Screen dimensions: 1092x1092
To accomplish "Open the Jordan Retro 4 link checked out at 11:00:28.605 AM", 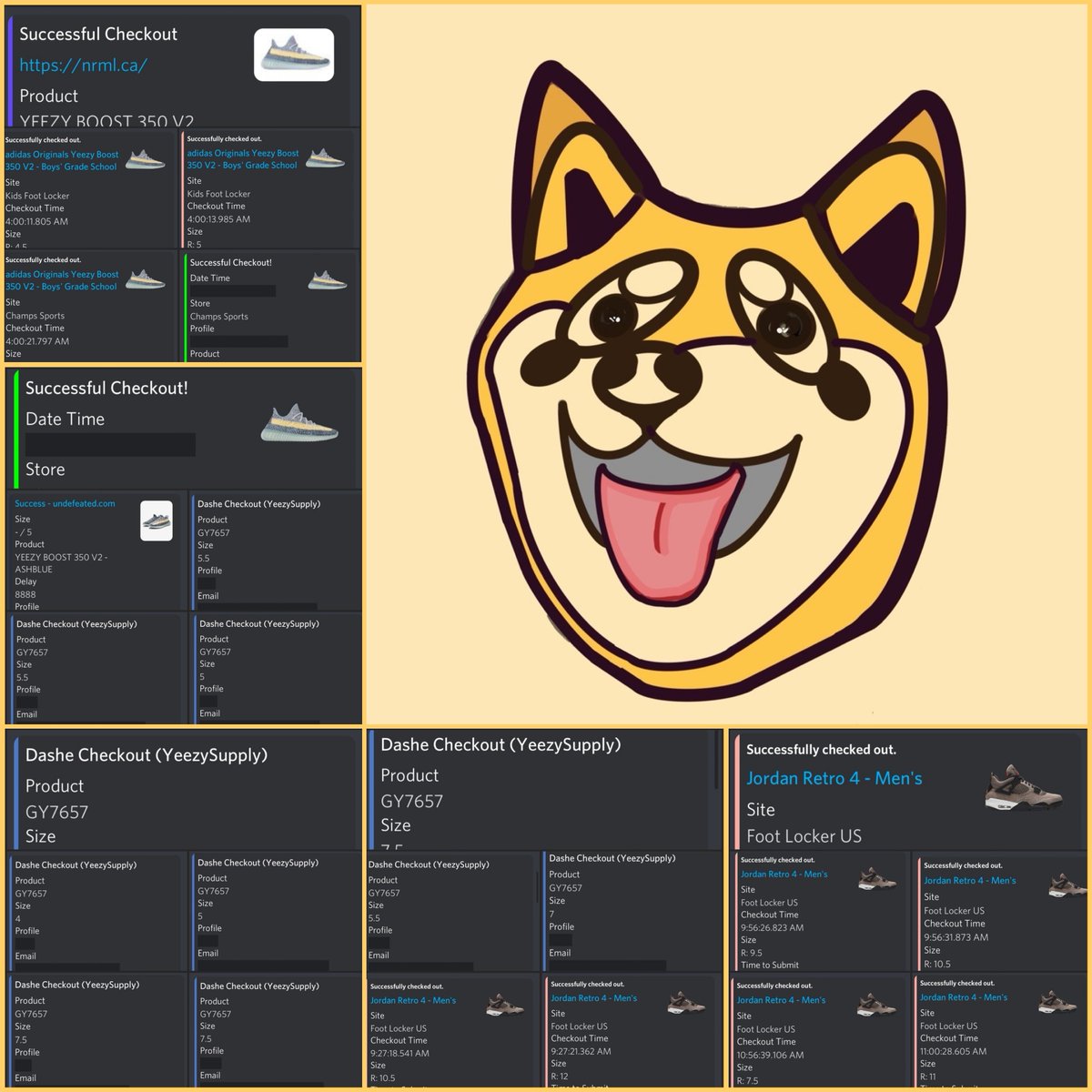I will [964, 997].
